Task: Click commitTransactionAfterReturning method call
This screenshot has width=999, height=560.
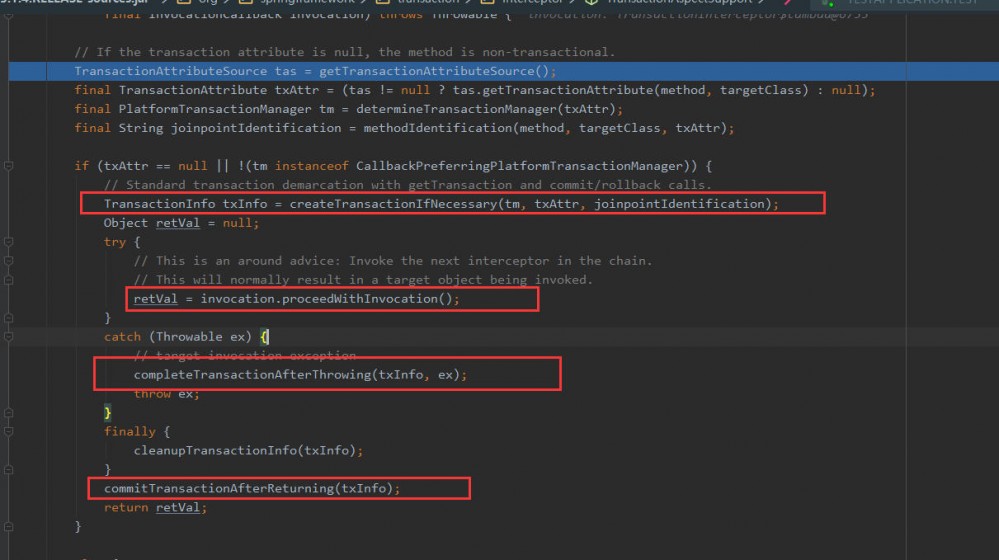Action: (219, 489)
